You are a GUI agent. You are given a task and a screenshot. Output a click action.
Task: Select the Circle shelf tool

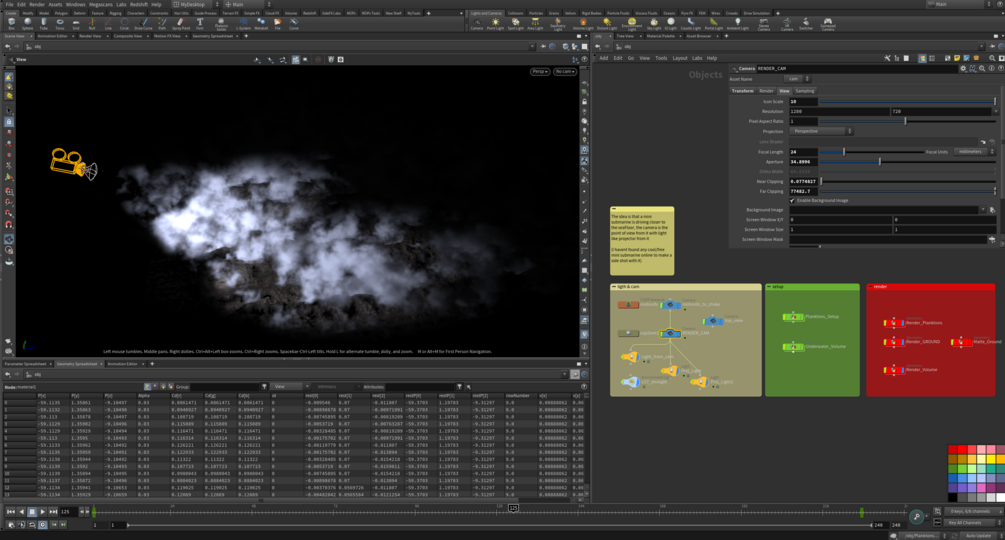124,24
